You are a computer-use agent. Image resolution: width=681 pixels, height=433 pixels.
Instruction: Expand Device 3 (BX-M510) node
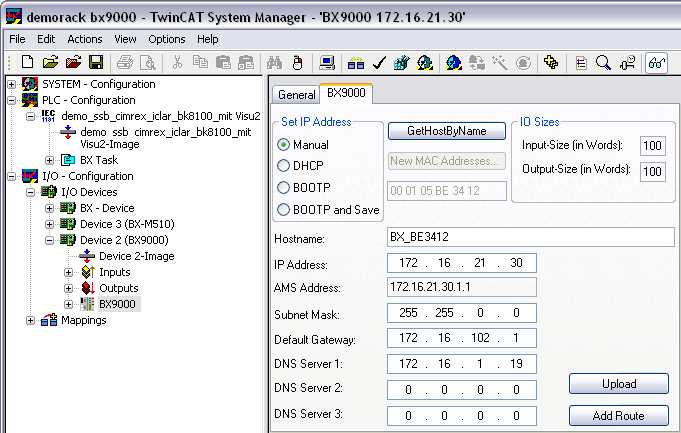pos(50,224)
